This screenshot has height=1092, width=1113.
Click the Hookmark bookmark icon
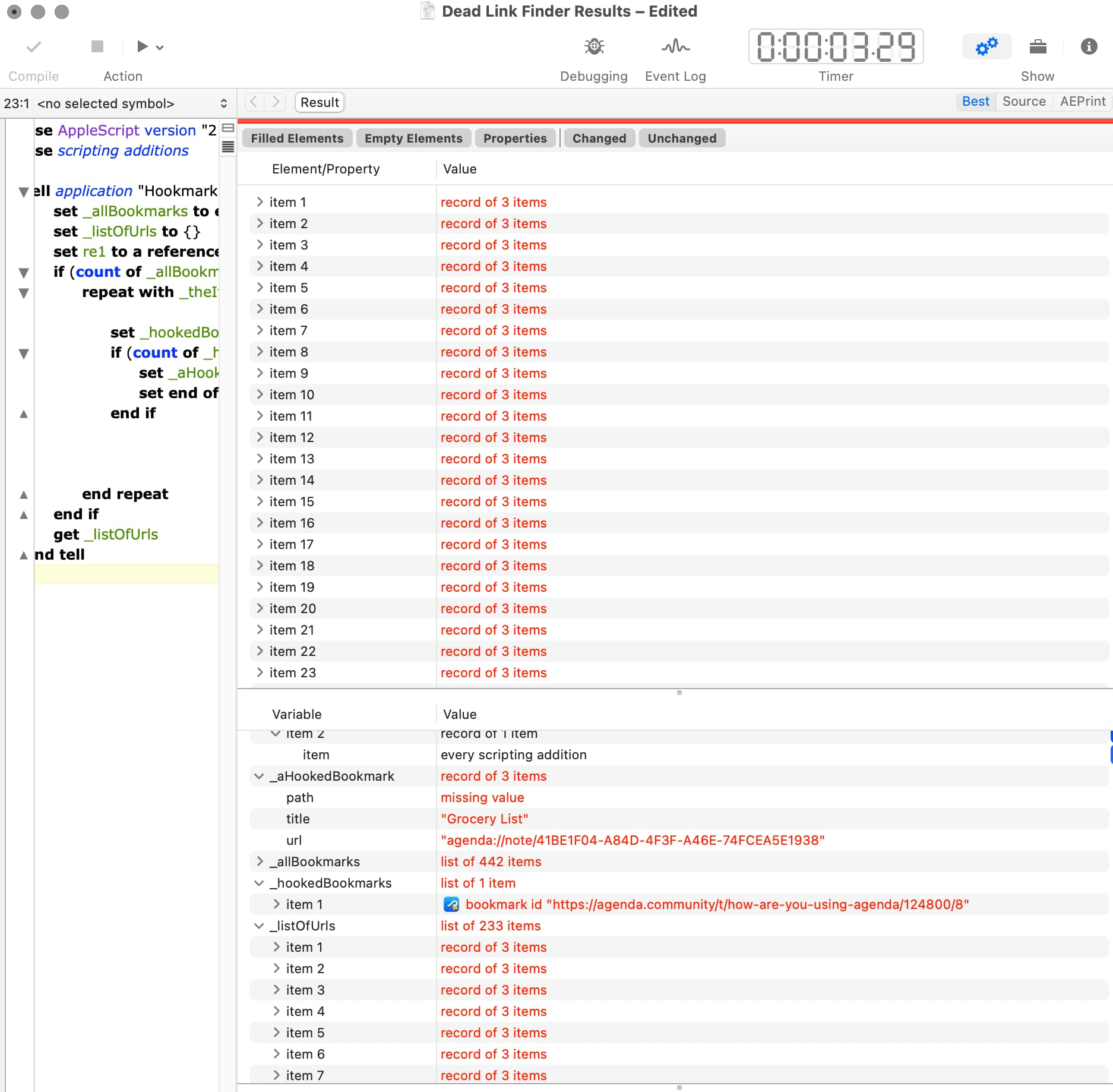coord(451,904)
